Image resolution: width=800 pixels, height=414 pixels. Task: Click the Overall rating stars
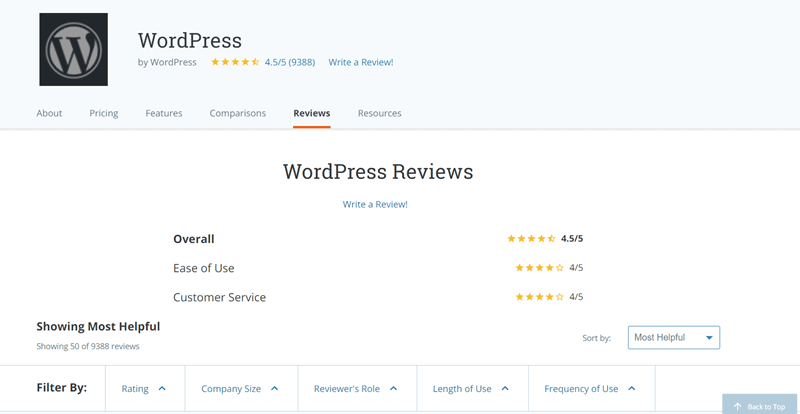point(531,238)
